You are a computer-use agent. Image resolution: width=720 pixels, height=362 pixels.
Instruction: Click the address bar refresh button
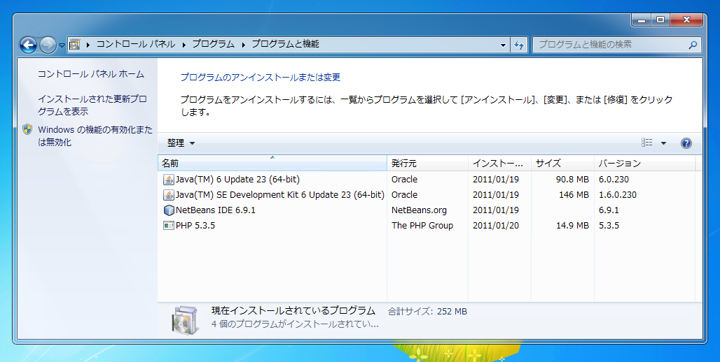(x=519, y=45)
